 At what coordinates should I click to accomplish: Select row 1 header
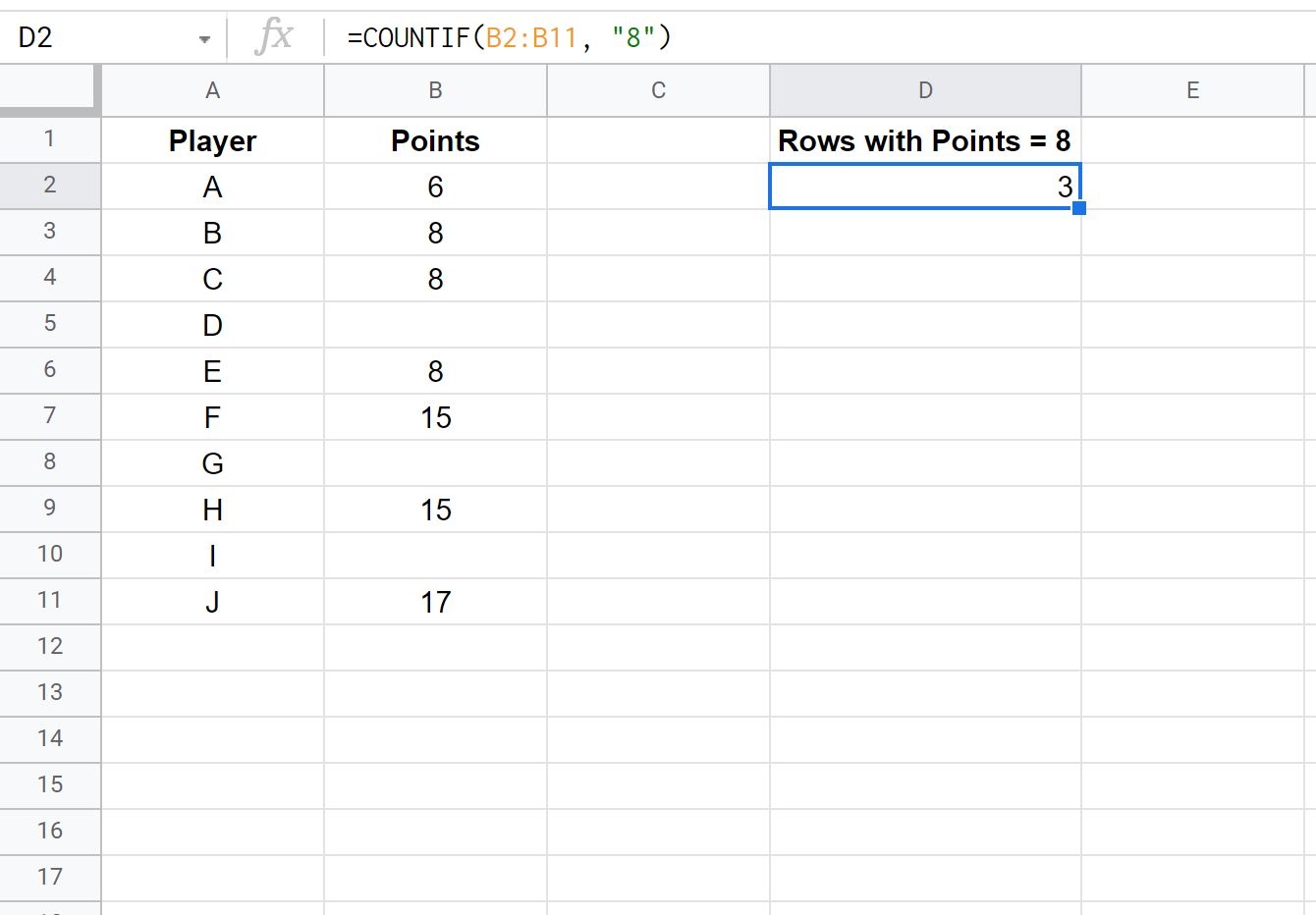[x=49, y=139]
